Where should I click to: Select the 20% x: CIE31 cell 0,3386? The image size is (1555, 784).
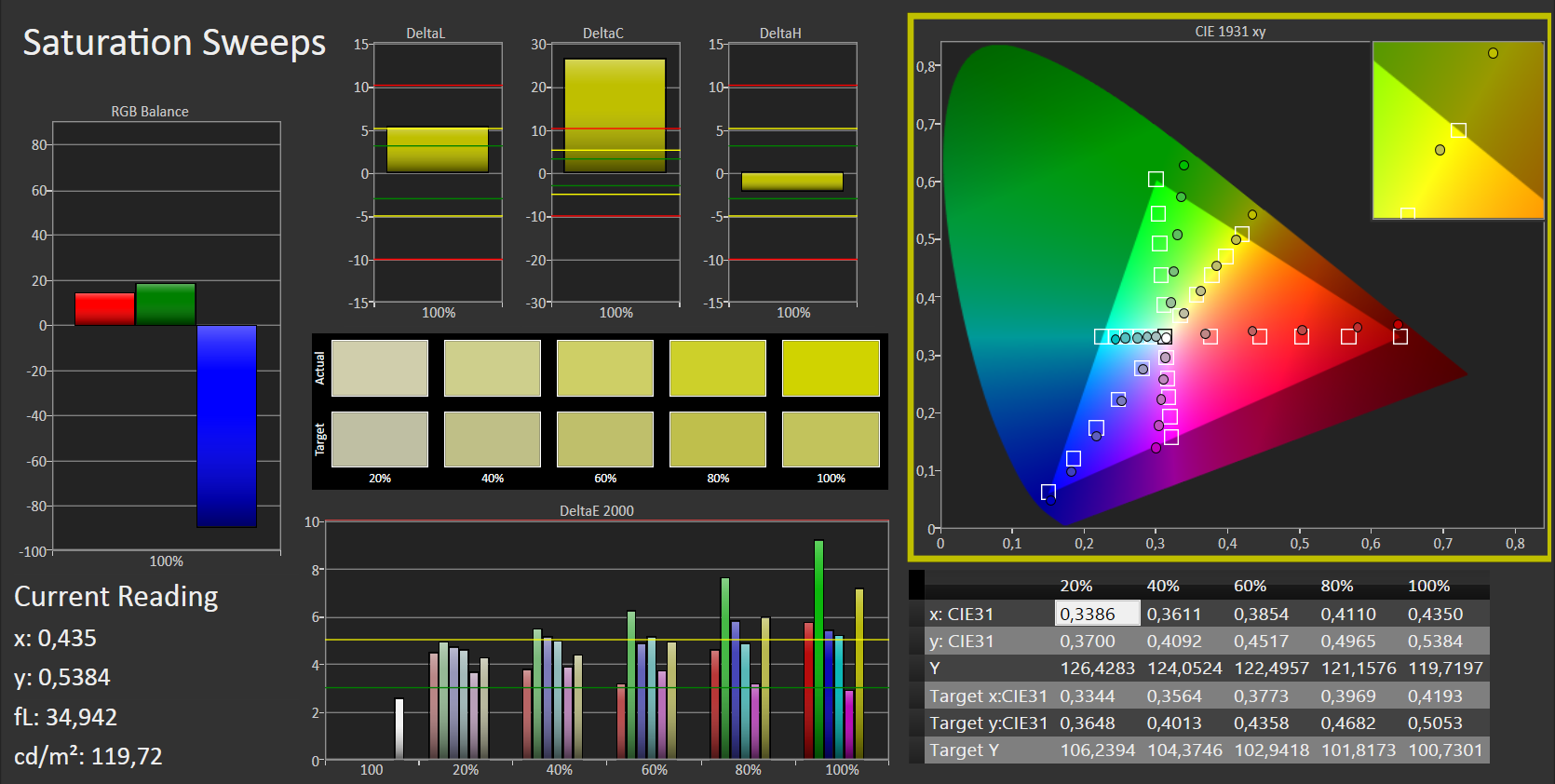point(1097,613)
